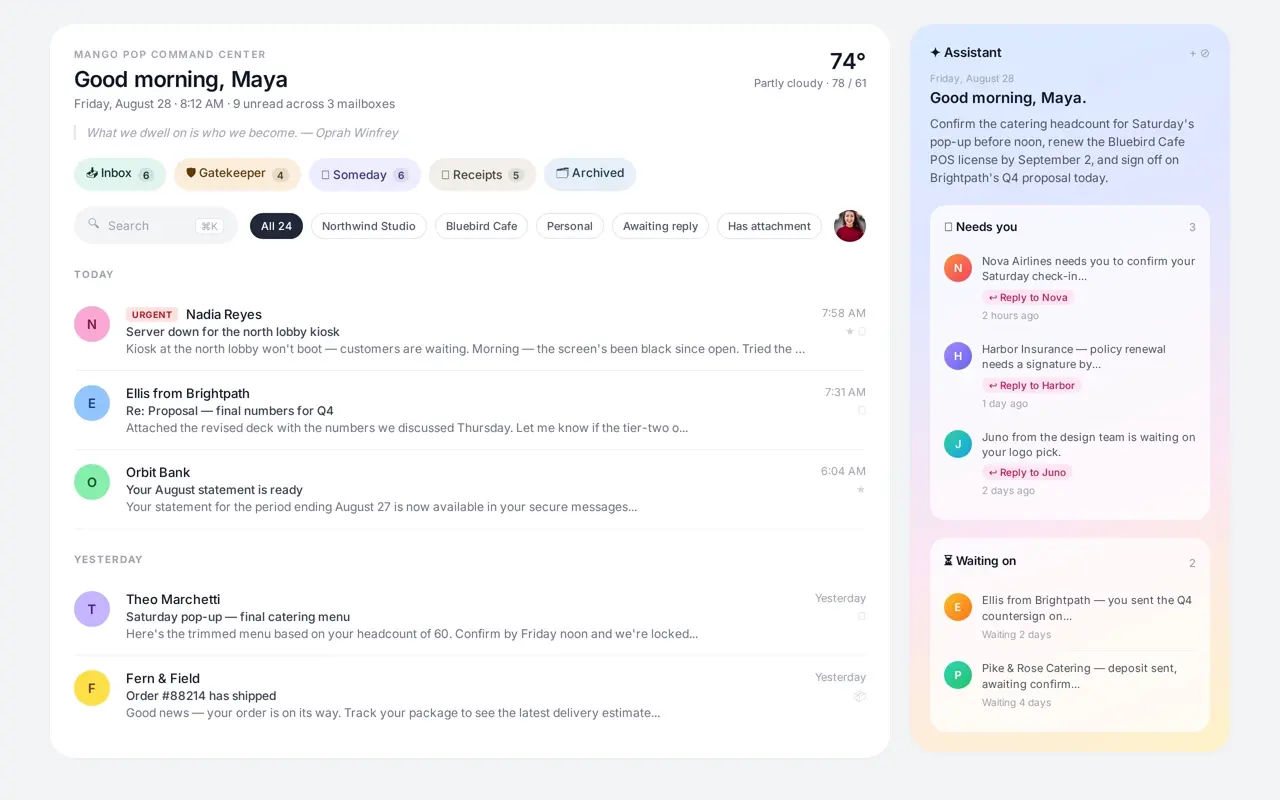
Task: Switch to the Receipts mailbox
Action: click(483, 174)
